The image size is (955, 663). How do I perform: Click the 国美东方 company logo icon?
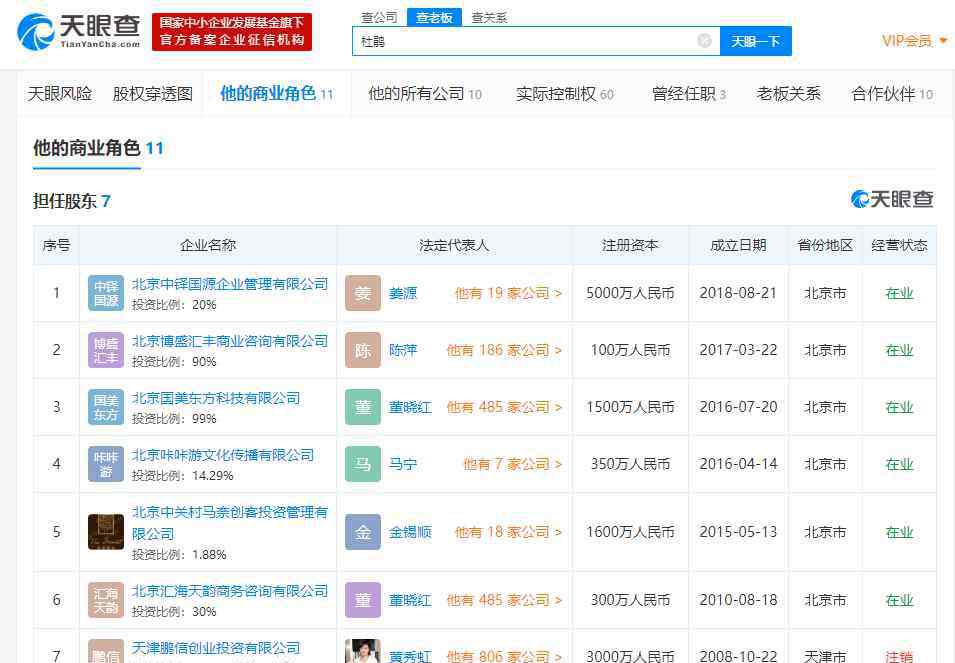106,407
